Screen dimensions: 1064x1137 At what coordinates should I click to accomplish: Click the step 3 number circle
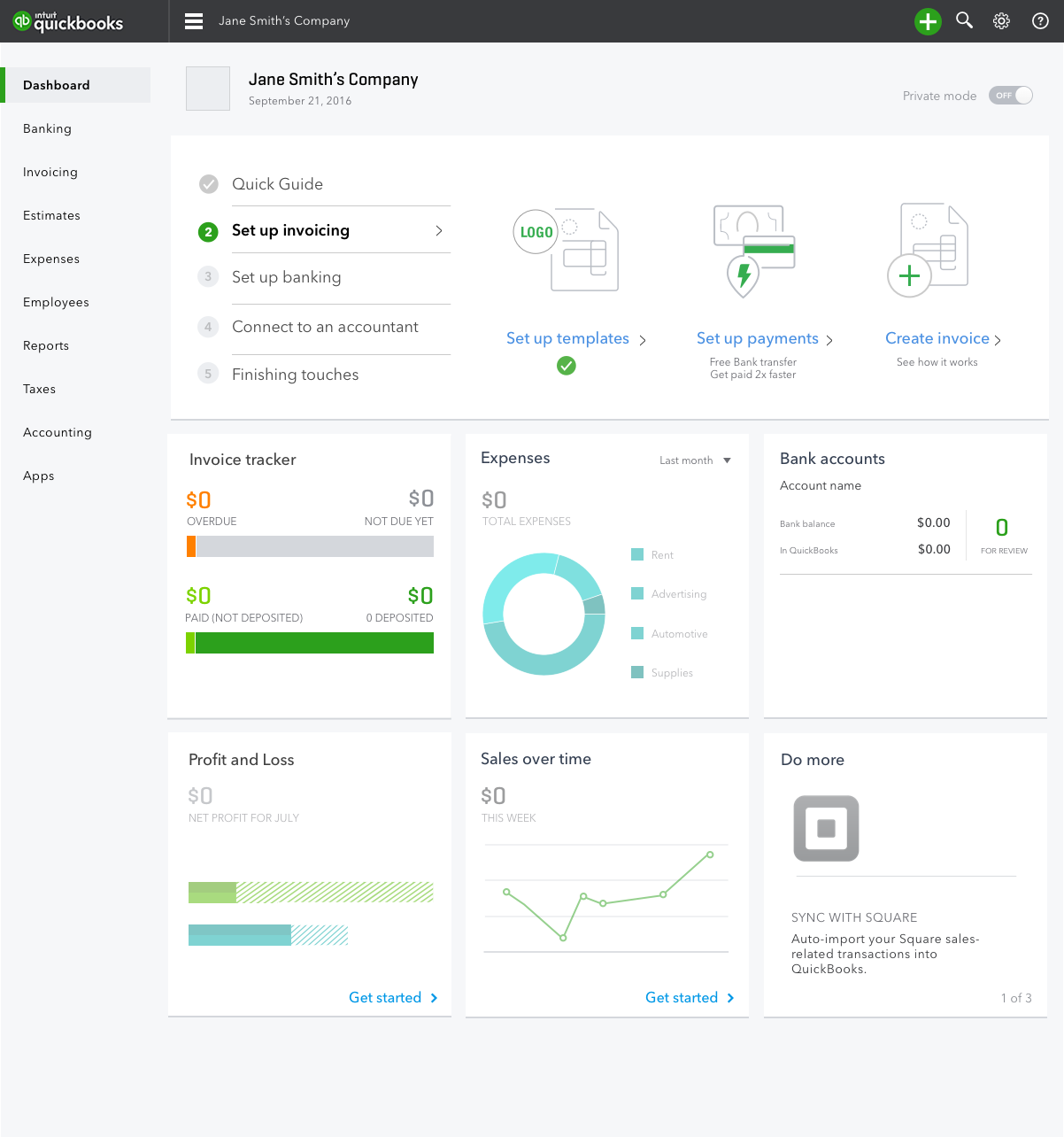[x=208, y=276]
